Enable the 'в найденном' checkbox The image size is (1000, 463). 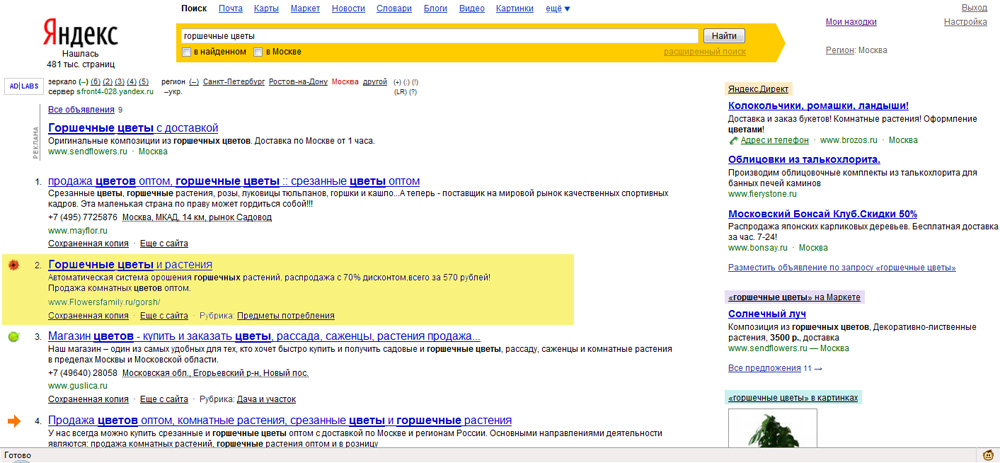(186, 52)
